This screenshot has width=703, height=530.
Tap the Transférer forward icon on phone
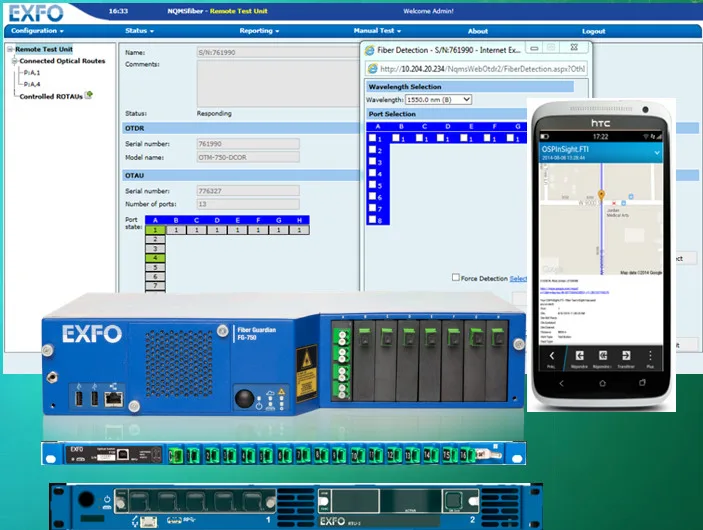pos(626,356)
